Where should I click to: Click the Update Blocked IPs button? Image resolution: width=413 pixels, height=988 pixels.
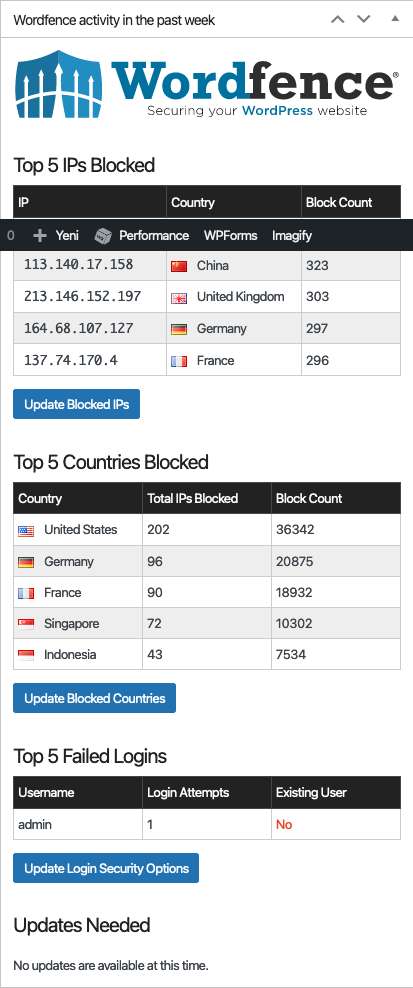click(x=76, y=405)
